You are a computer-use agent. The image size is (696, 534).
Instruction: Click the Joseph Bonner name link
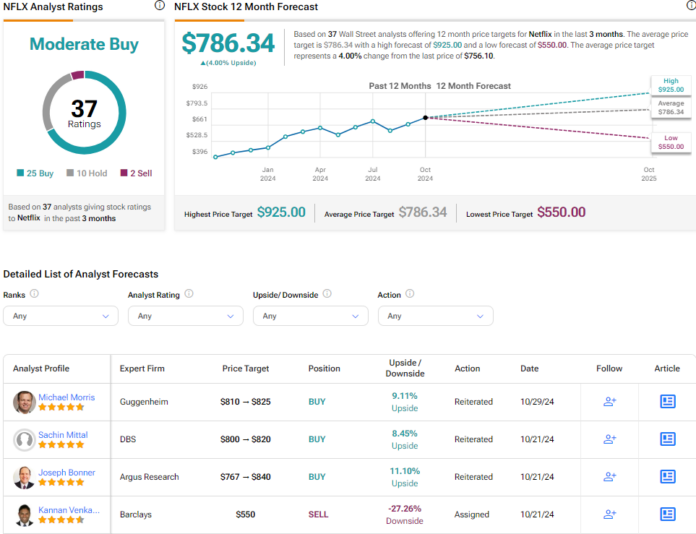68,472
